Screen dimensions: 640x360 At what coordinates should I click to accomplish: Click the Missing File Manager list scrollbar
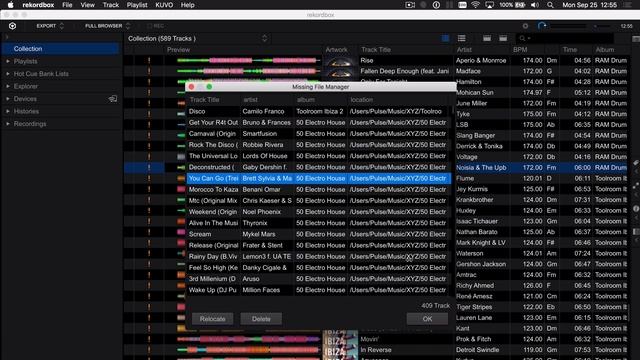[453, 111]
